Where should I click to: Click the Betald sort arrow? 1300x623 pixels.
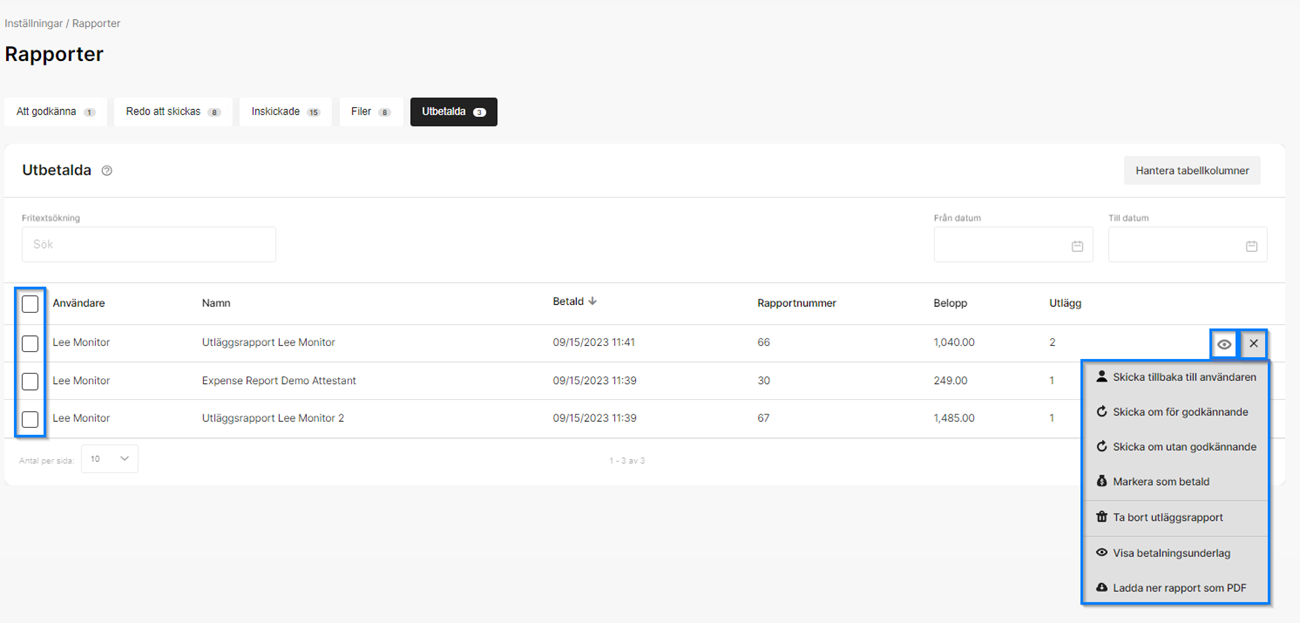592,301
